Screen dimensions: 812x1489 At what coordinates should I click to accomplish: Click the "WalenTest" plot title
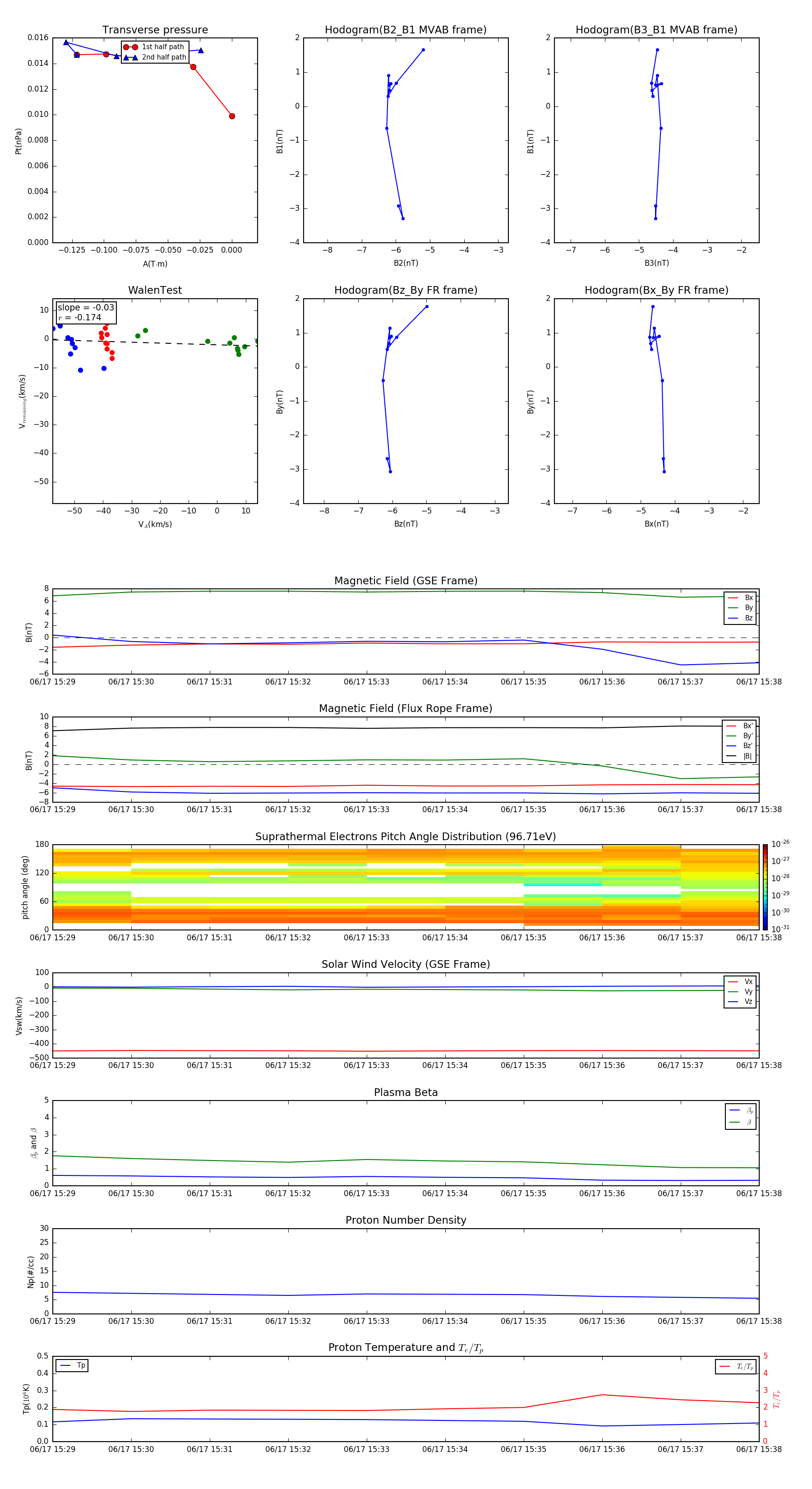[x=155, y=290]
